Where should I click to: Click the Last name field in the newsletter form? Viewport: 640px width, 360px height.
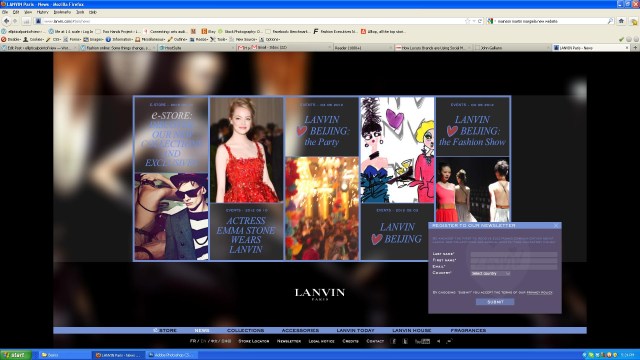513,254
